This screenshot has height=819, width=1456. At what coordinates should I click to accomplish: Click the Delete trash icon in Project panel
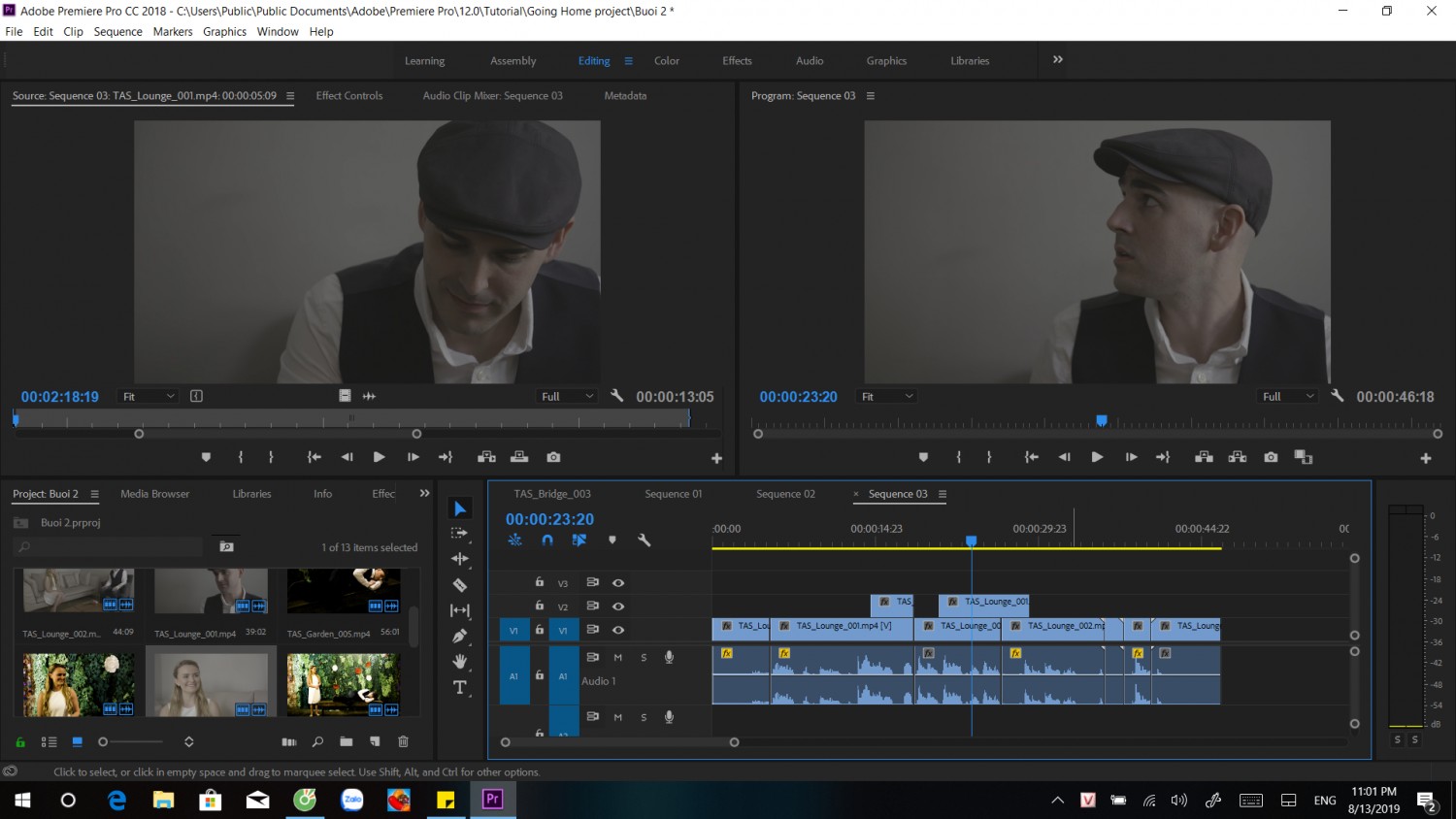pos(403,741)
